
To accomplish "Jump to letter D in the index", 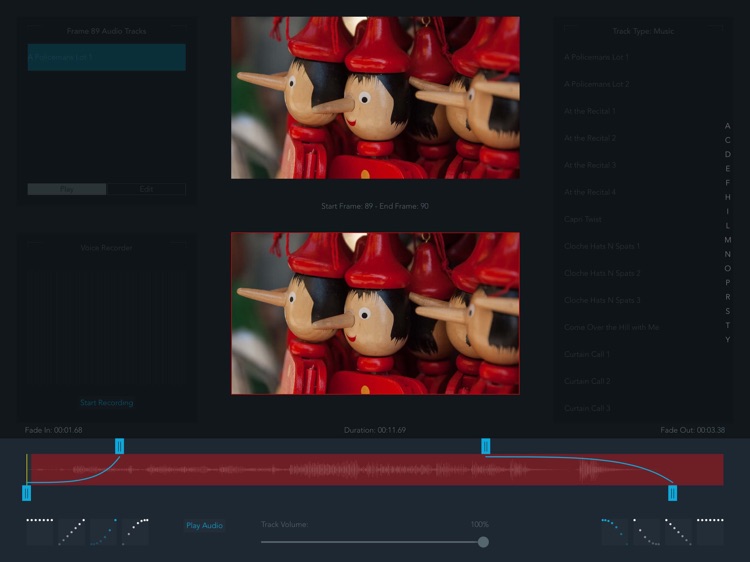I will click(x=728, y=154).
